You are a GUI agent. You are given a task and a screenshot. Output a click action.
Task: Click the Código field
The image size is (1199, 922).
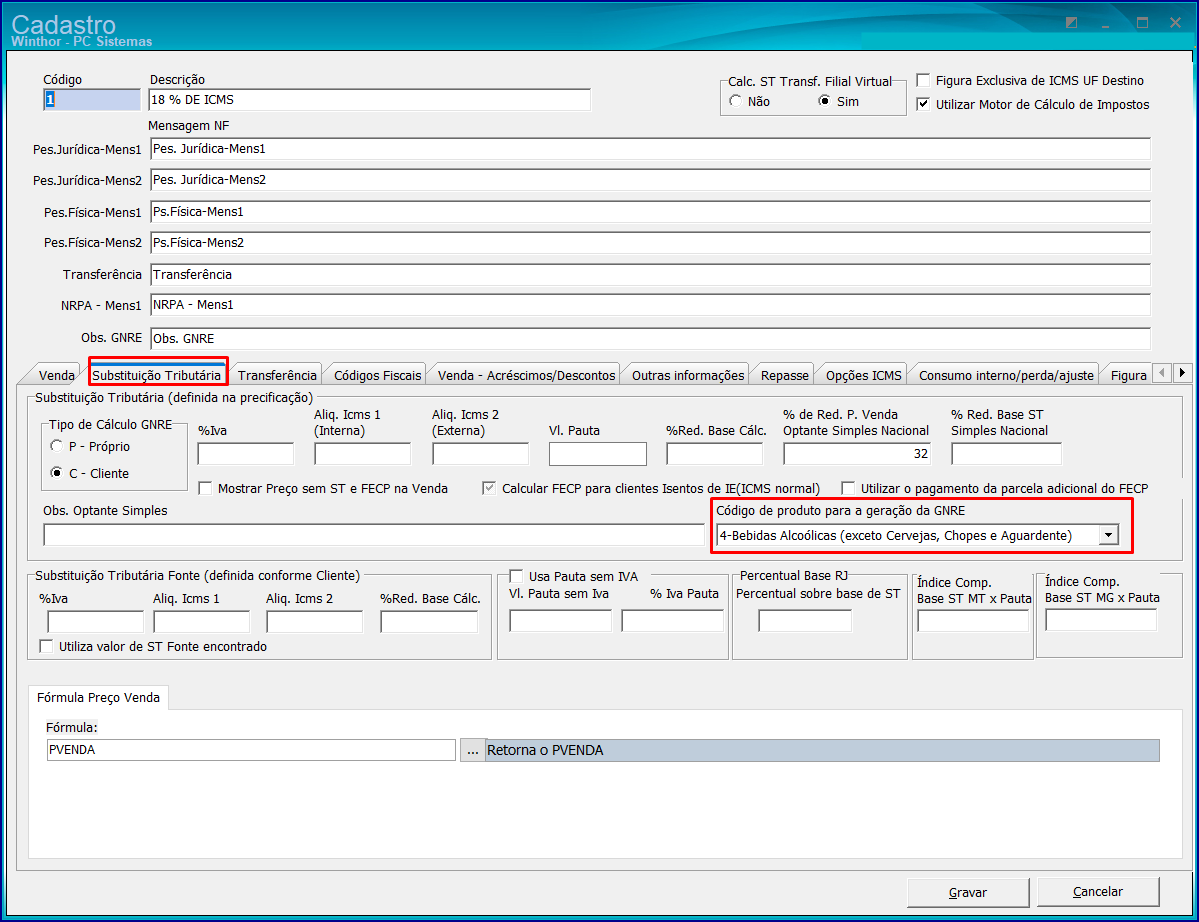pyautogui.click(x=92, y=99)
